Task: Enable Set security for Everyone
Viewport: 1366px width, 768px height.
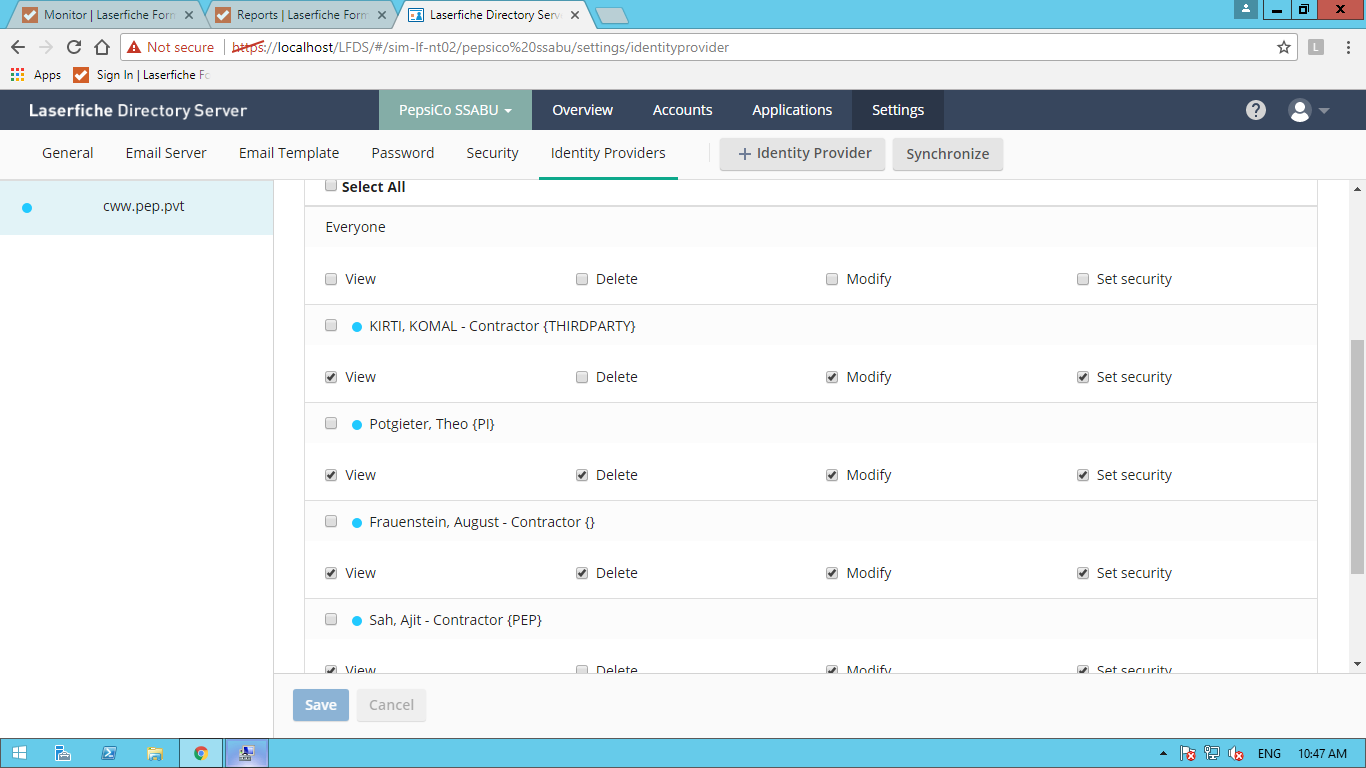Action: point(1083,279)
